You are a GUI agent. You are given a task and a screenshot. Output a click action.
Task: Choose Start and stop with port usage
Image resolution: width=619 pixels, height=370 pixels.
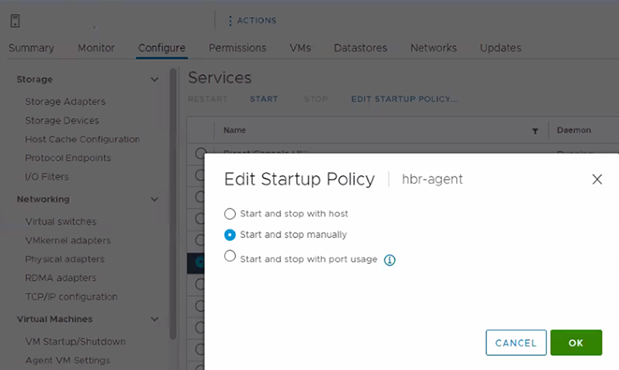click(230, 256)
